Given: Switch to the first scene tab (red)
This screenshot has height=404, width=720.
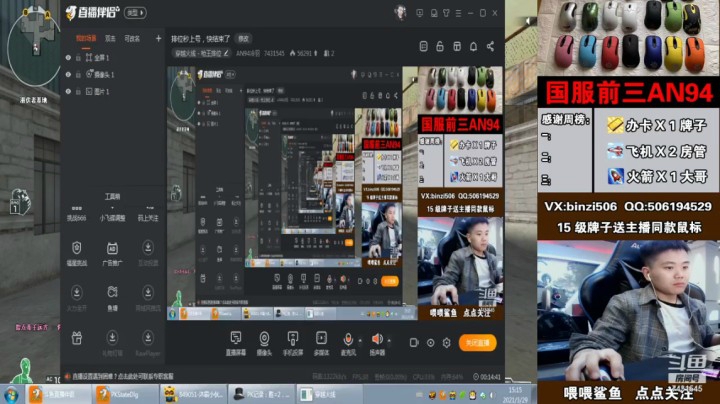Looking at the screenshot, I should point(86,39).
